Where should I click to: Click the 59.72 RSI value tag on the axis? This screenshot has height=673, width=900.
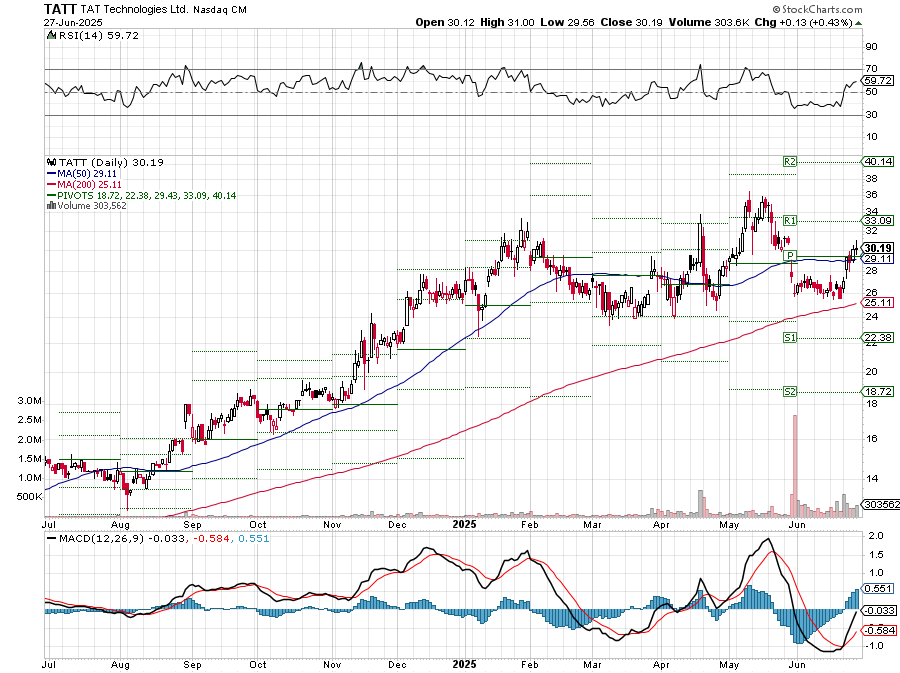point(877,80)
